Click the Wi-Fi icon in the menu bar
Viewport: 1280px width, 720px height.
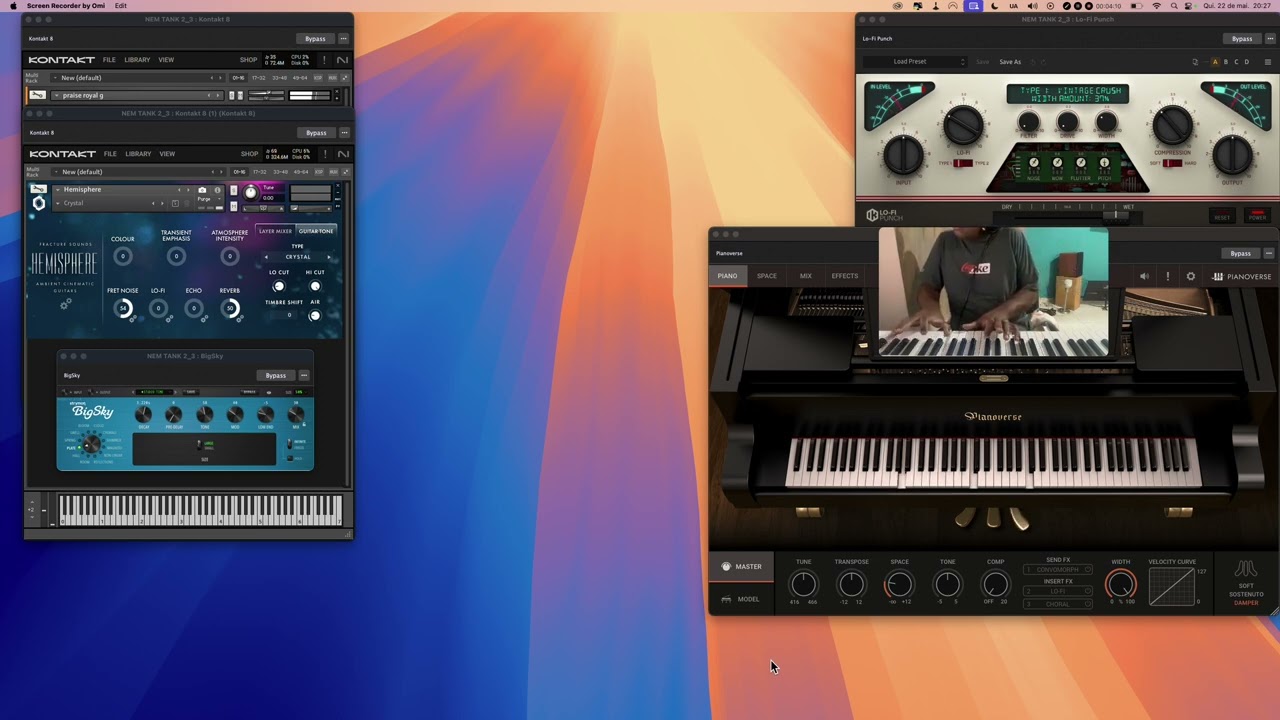point(1157,6)
